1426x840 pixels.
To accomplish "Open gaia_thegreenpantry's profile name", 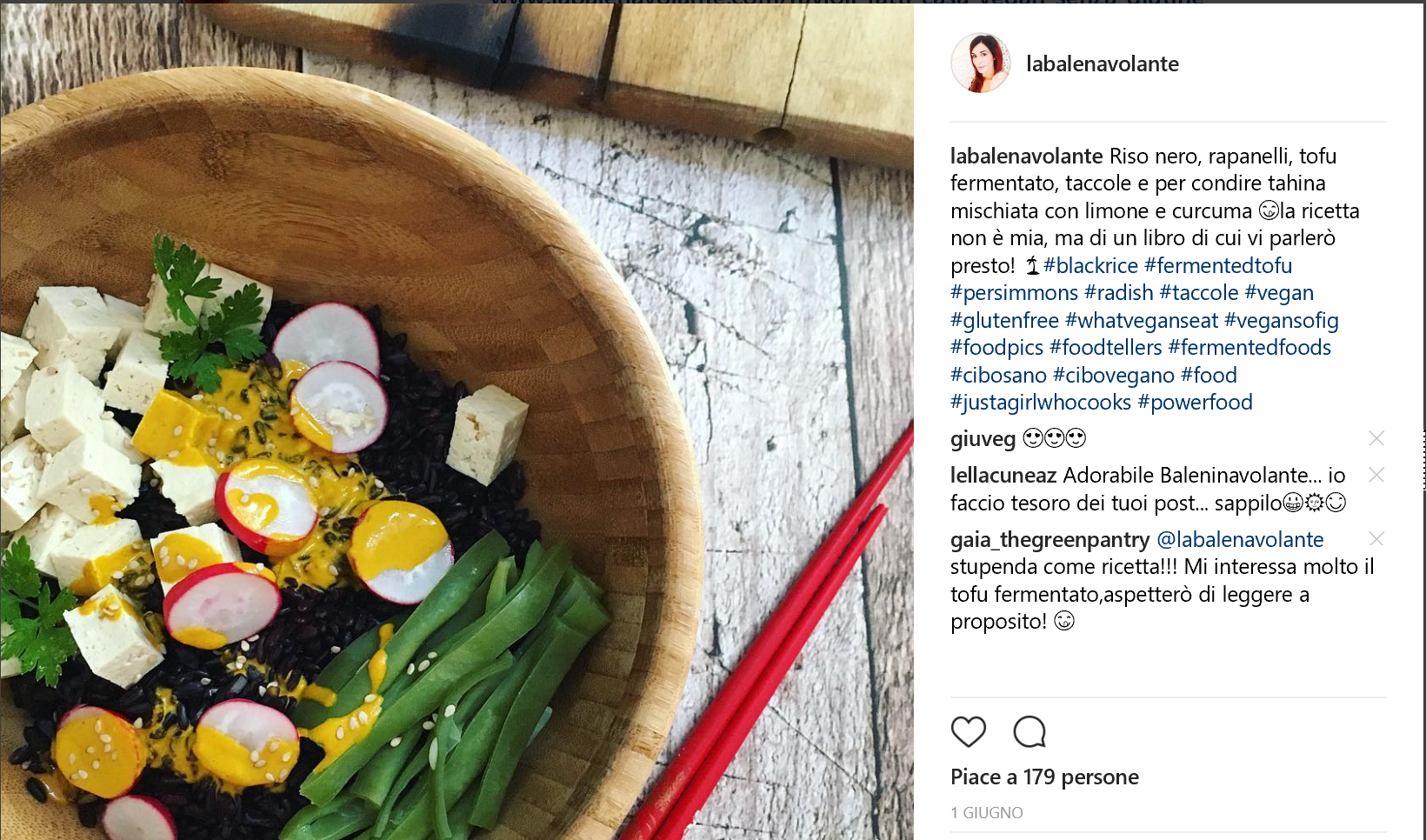I will (1050, 540).
